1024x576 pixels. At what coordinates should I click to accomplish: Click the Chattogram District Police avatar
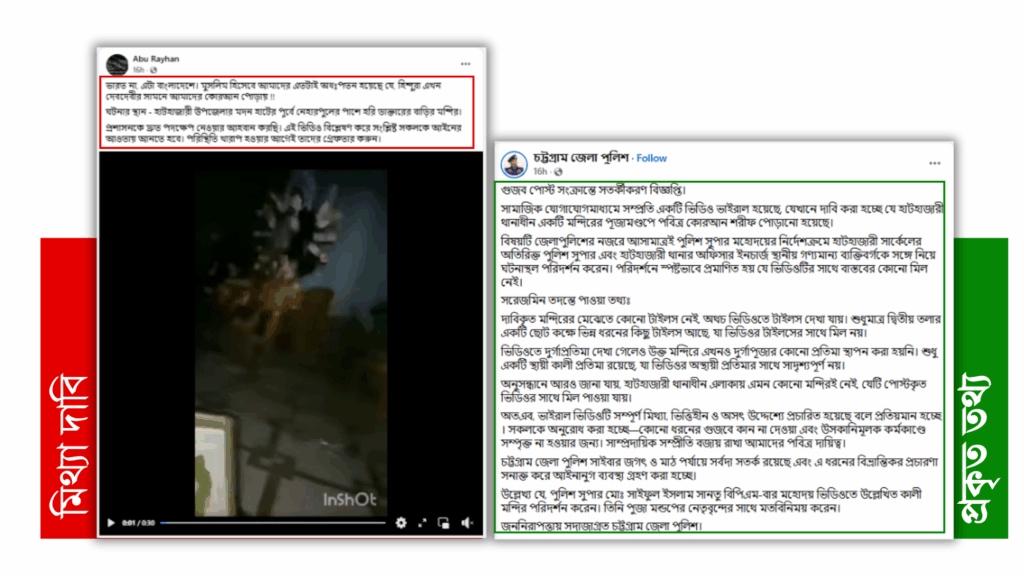[x=512, y=162]
